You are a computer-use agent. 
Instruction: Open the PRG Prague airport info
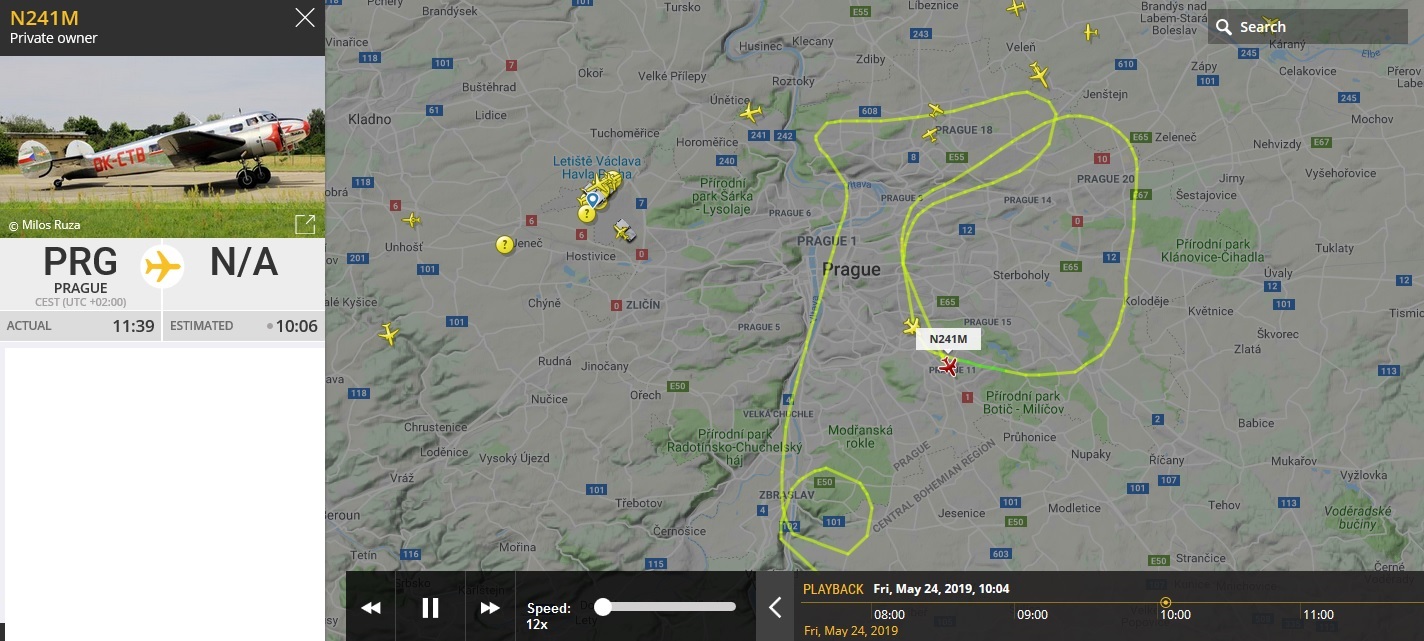click(x=81, y=270)
